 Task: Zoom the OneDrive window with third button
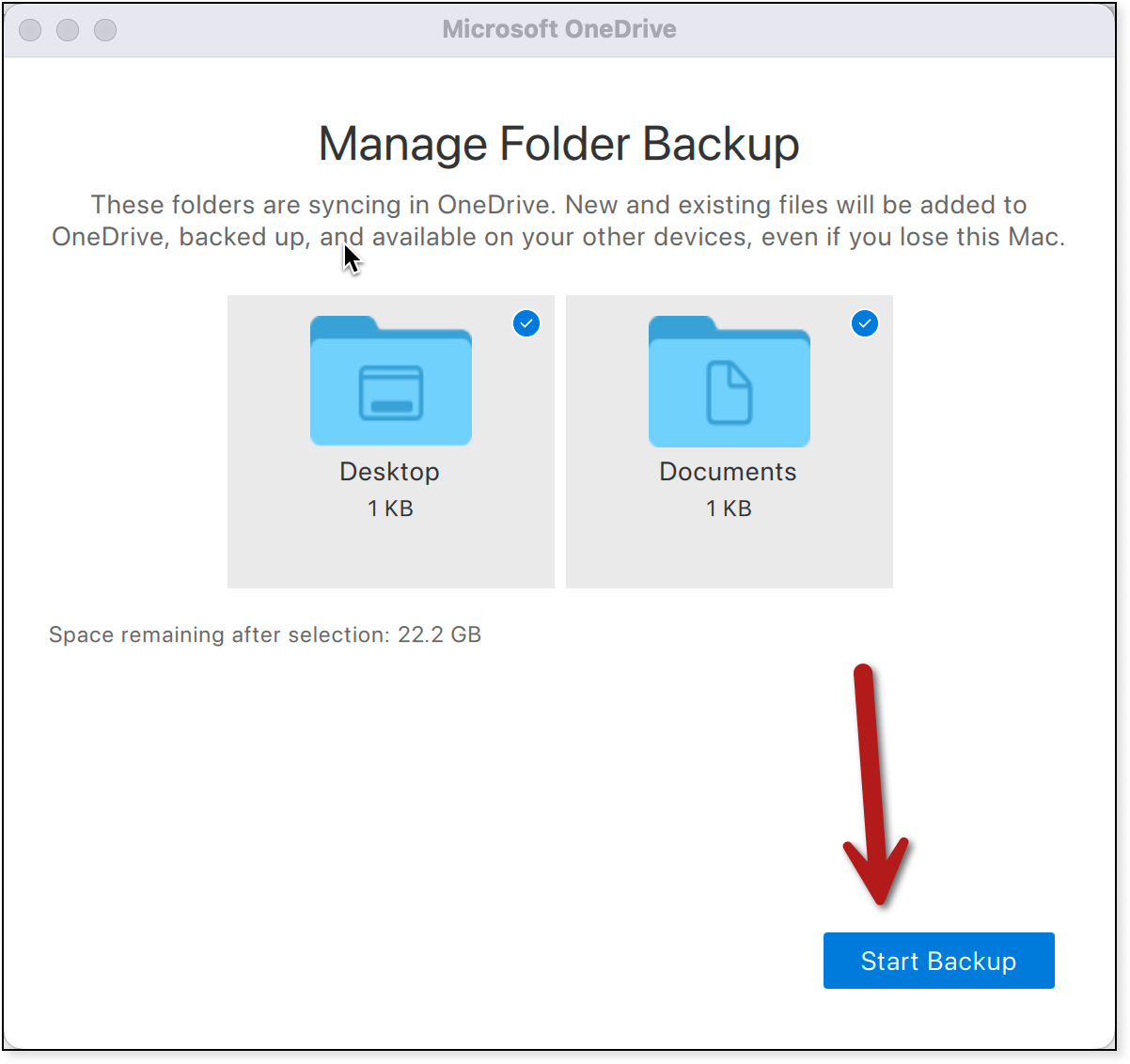click(x=105, y=30)
